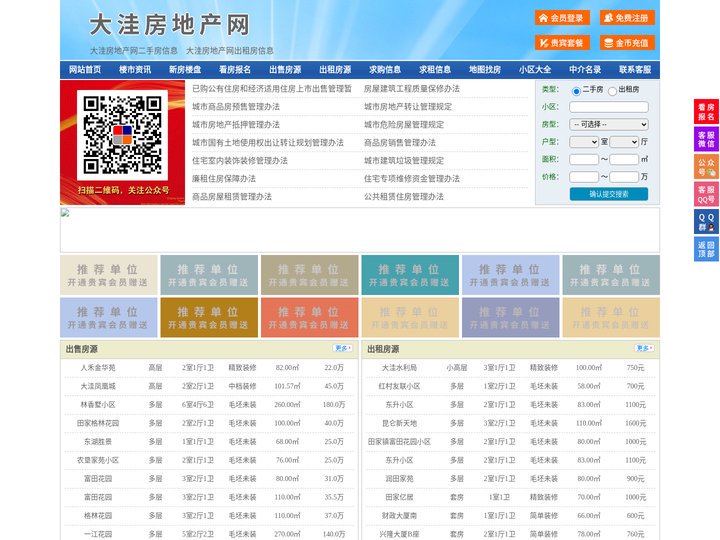Image resolution: width=720 pixels, height=540 pixels.
Task: Open the 新房楼盘 menu item
Action: [x=185, y=70]
